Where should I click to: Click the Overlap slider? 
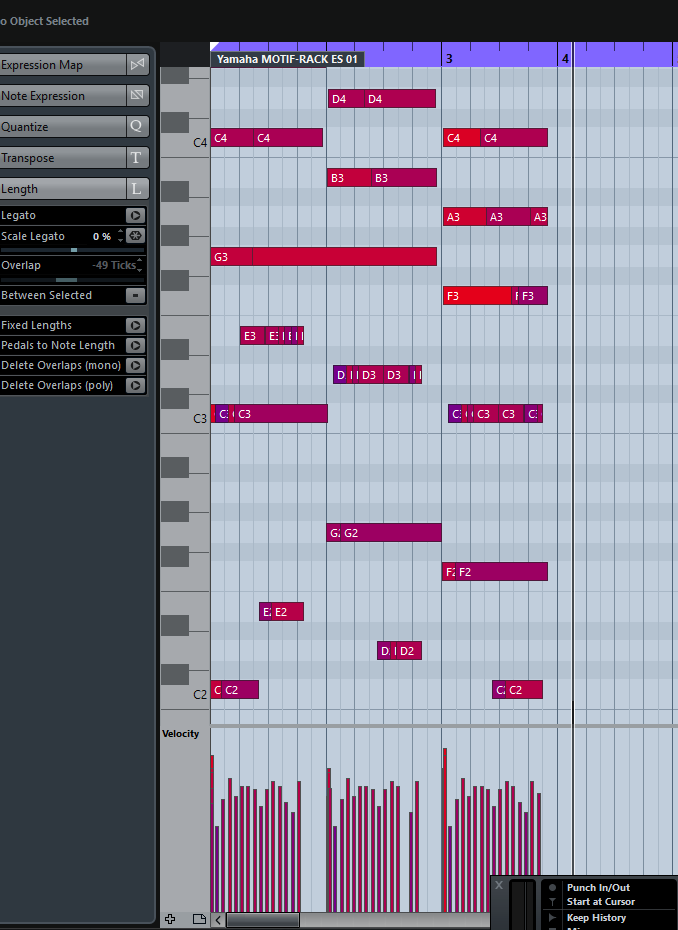tap(72, 279)
